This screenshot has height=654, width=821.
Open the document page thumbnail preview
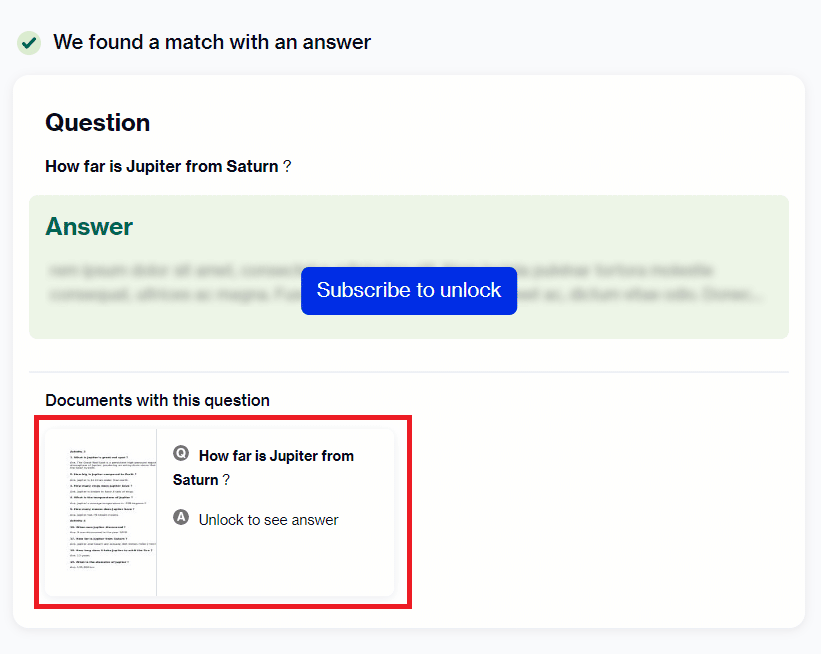[x=101, y=513]
